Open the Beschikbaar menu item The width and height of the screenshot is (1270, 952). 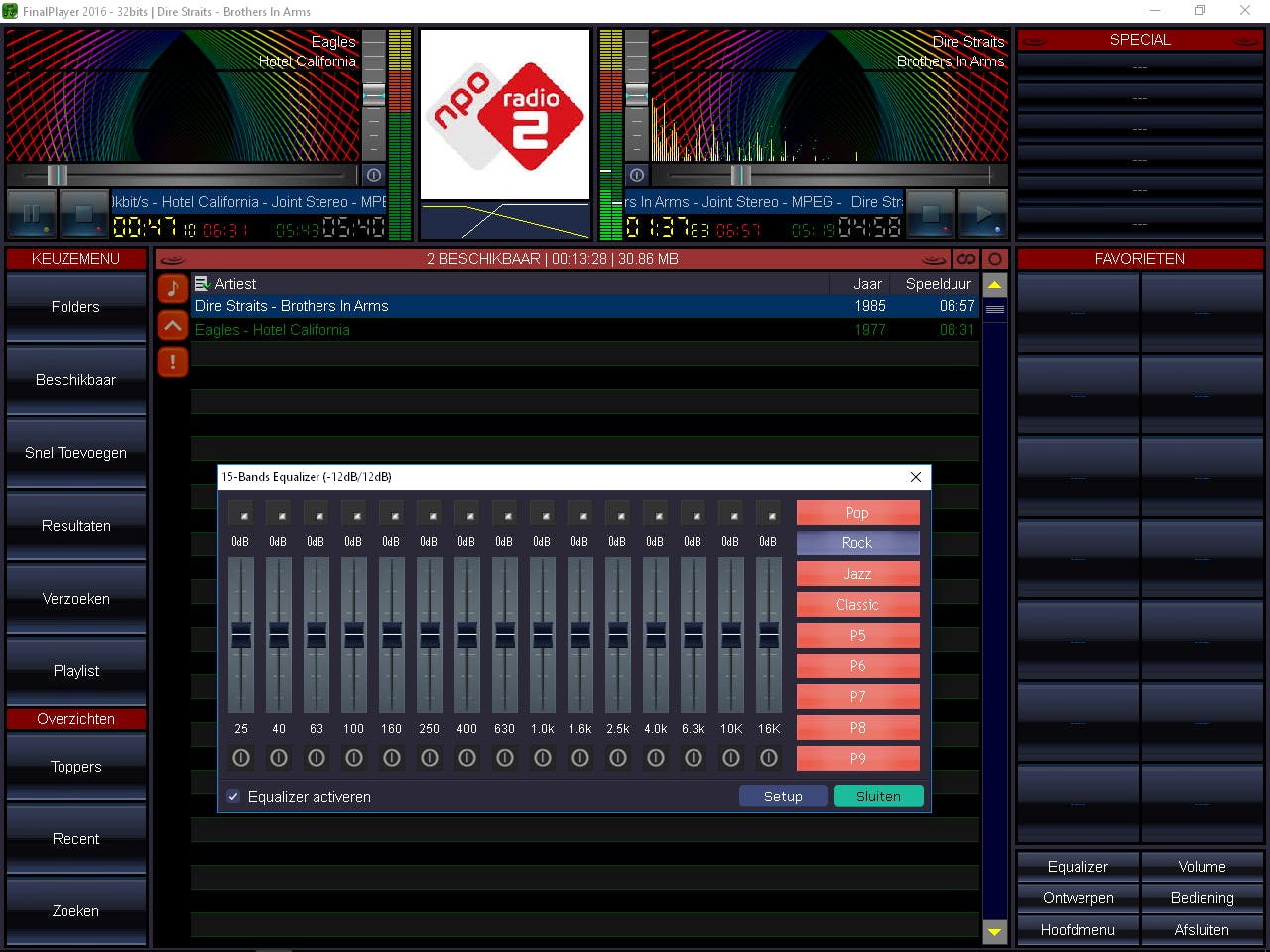pyautogui.click(x=76, y=380)
